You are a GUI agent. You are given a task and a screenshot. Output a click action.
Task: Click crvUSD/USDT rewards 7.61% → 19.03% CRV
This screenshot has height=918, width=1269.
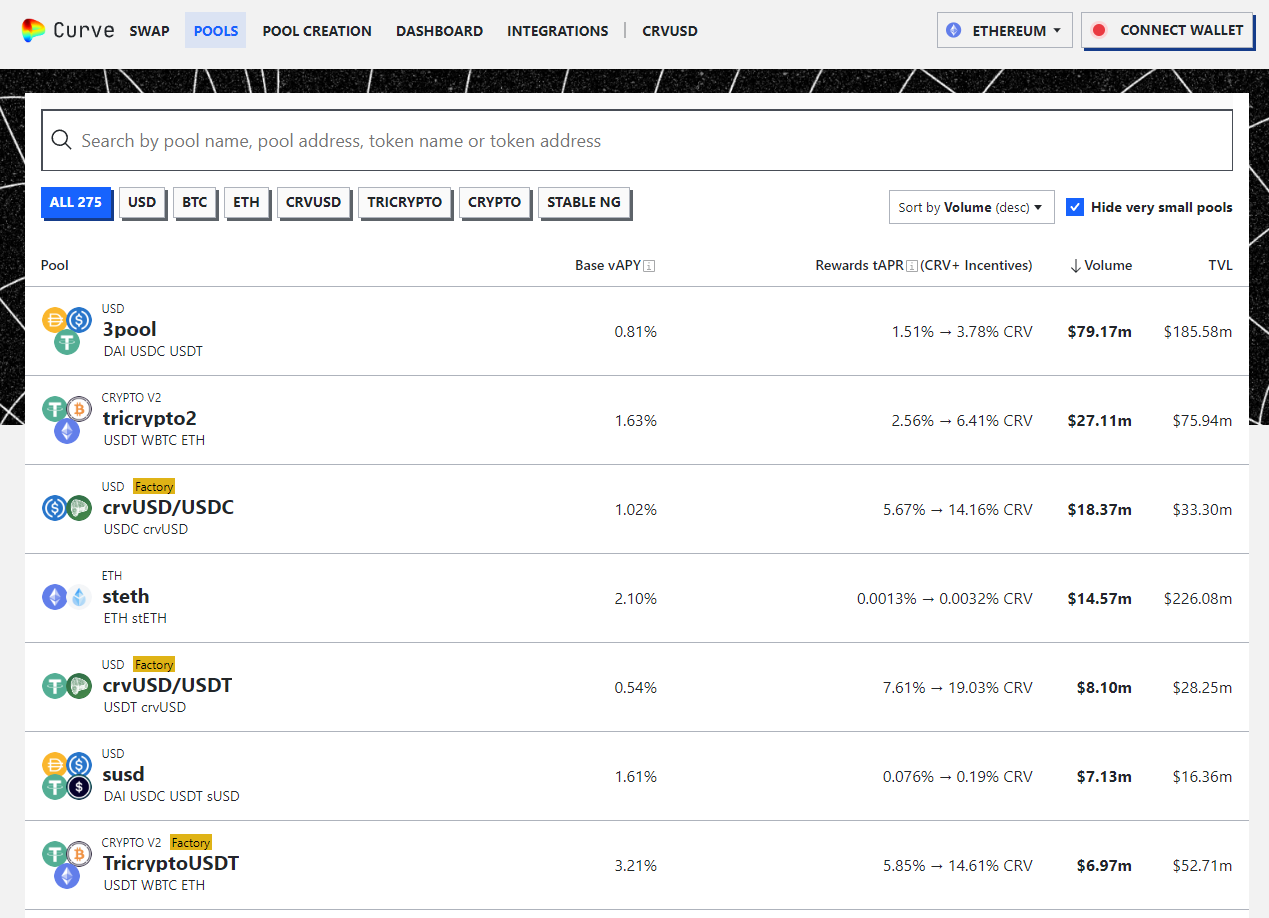tap(958, 688)
